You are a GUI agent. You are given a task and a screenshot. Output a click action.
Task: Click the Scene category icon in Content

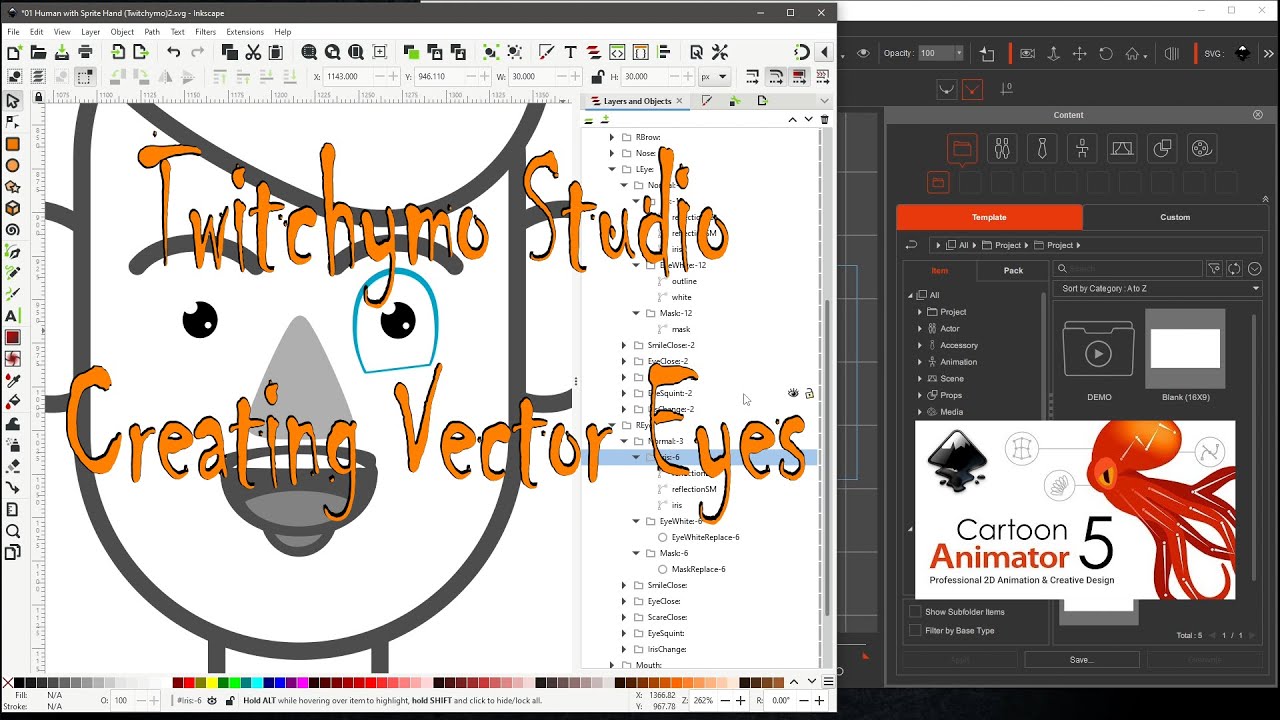coord(1122,149)
